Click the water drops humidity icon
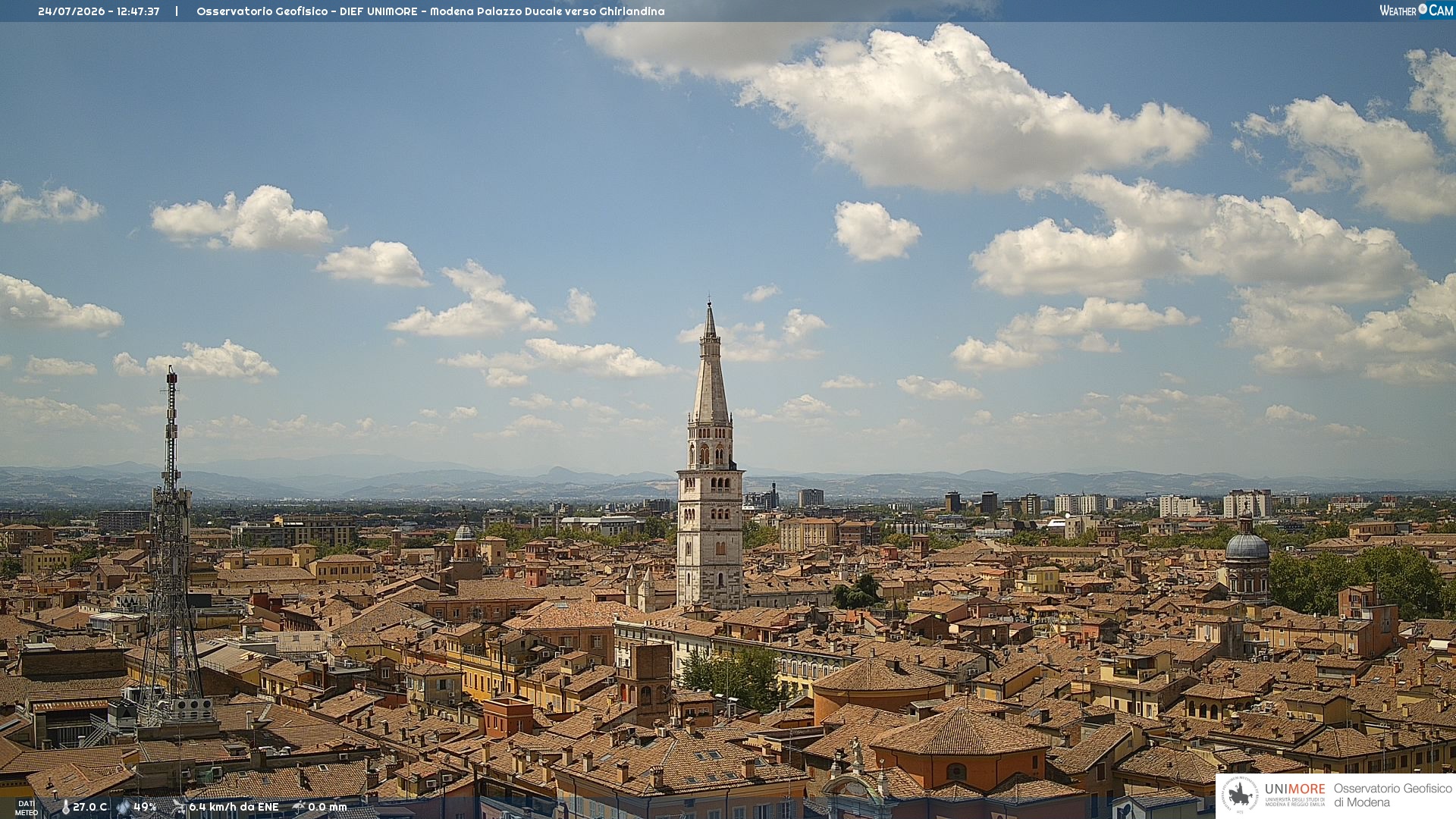Image resolution: width=1456 pixels, height=819 pixels. pyautogui.click(x=124, y=807)
